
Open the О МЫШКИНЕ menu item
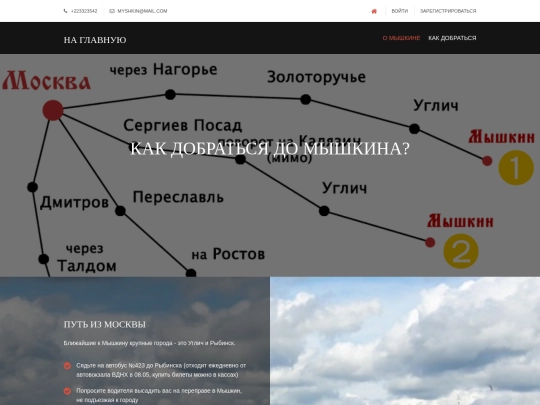[x=401, y=38]
